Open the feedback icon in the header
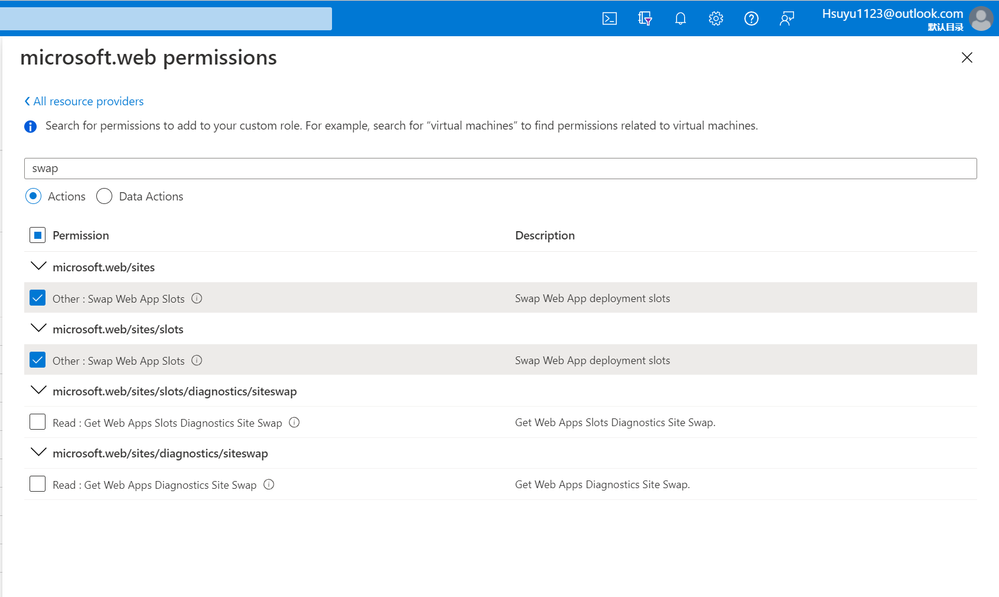The width and height of the screenshot is (999, 597). tap(787, 18)
